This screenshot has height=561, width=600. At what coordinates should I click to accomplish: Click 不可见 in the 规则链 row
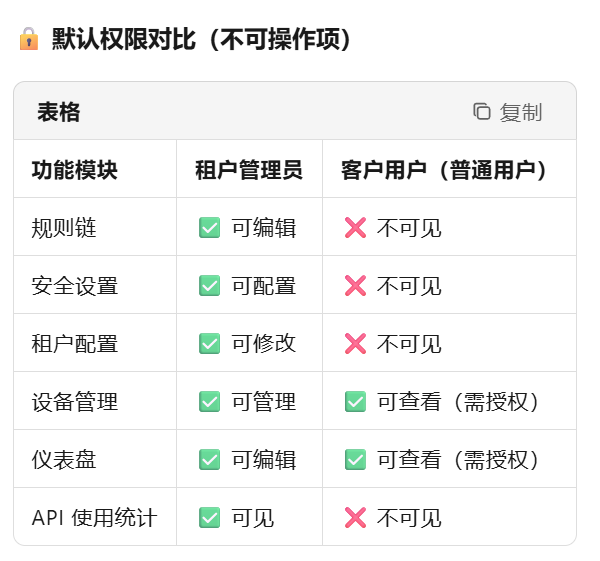pyautogui.click(x=409, y=228)
